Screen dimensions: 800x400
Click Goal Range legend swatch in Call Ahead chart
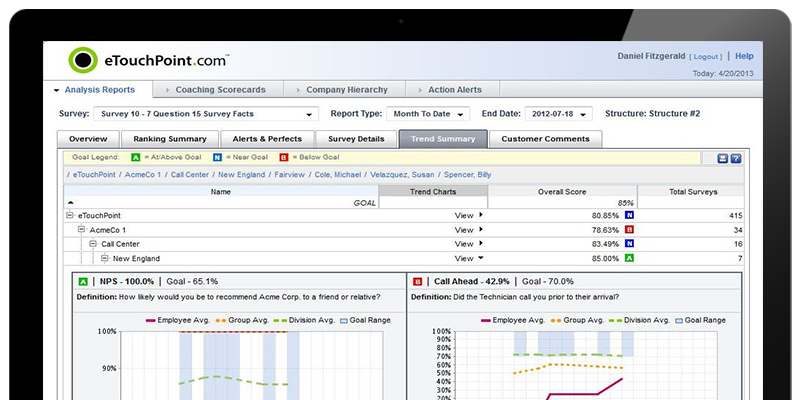(679, 320)
